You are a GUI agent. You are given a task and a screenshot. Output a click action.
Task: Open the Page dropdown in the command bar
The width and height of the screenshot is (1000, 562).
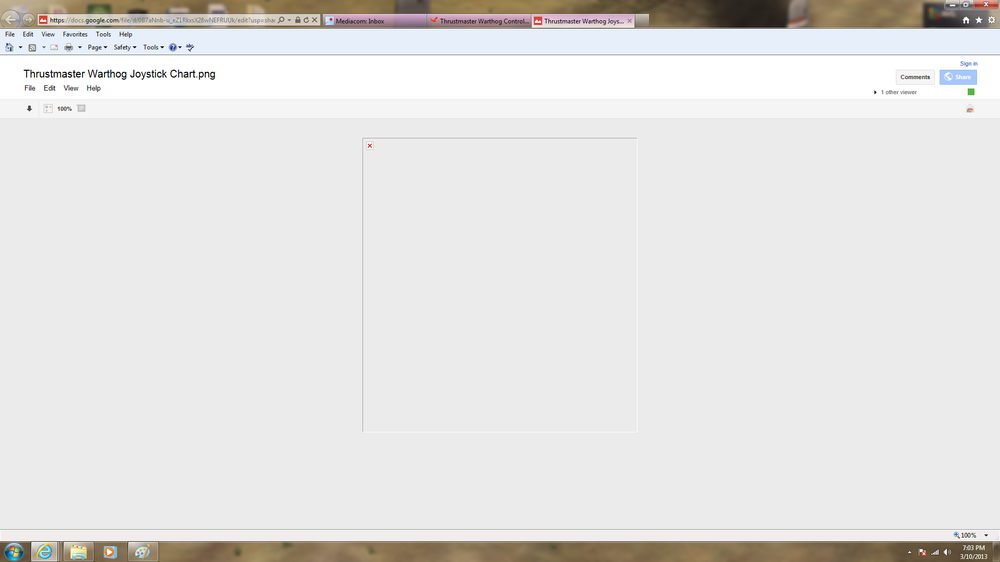point(97,47)
